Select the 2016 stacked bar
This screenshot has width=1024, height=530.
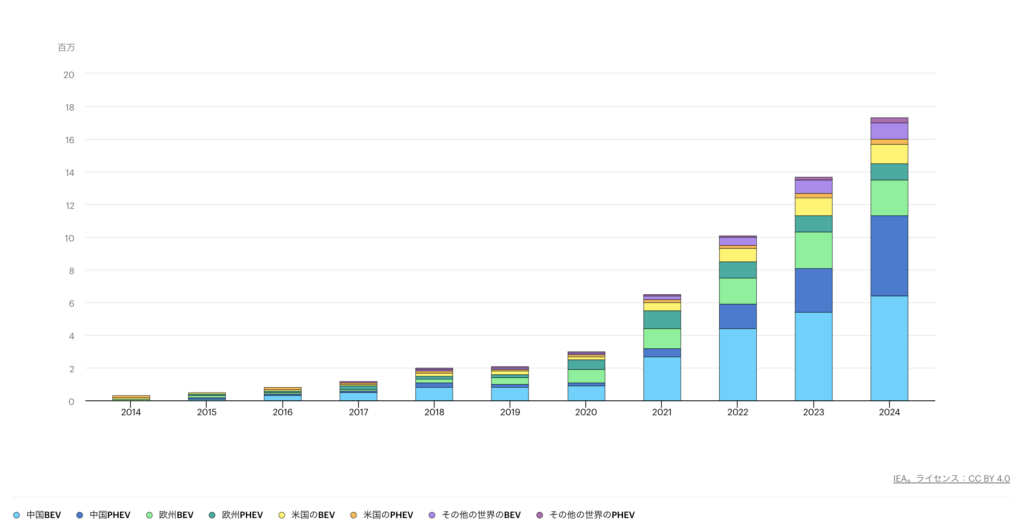[283, 394]
